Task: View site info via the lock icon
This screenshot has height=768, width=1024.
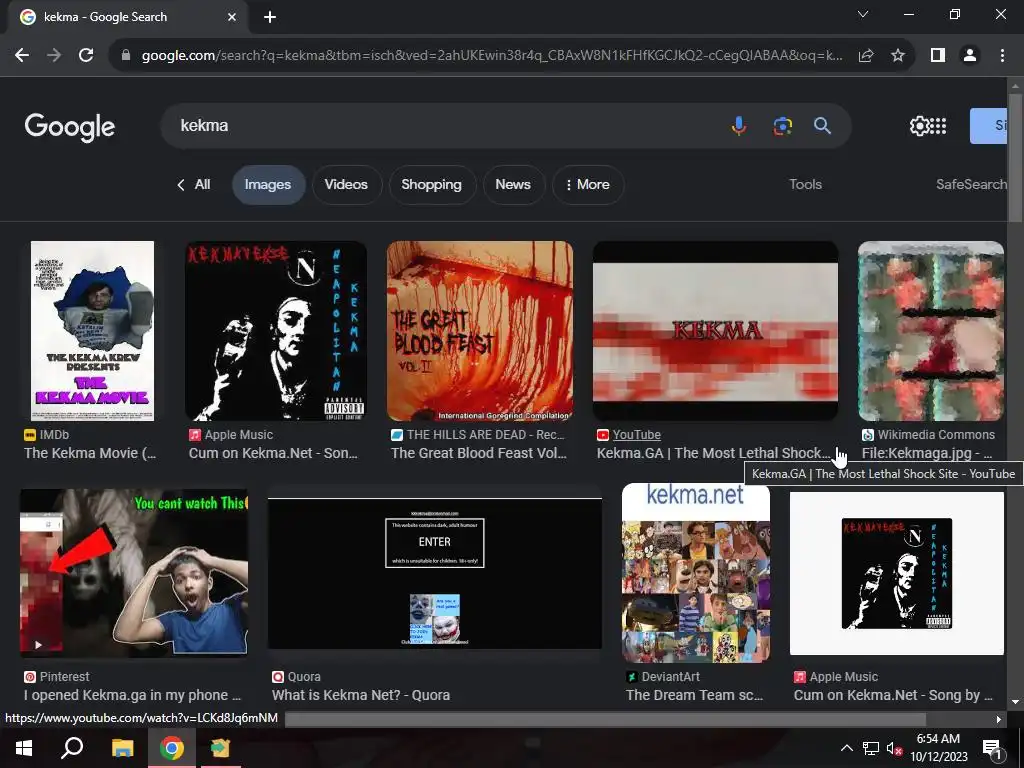Action: pos(126,56)
